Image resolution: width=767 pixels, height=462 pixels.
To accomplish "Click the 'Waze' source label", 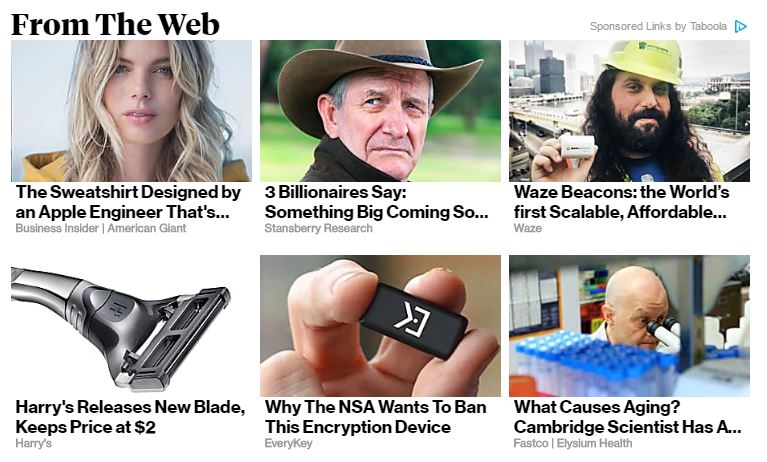I will [527, 228].
